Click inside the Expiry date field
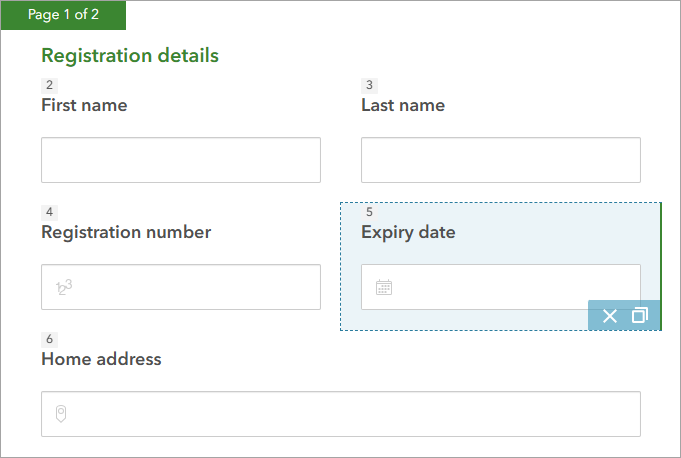681x458 pixels. coord(510,287)
